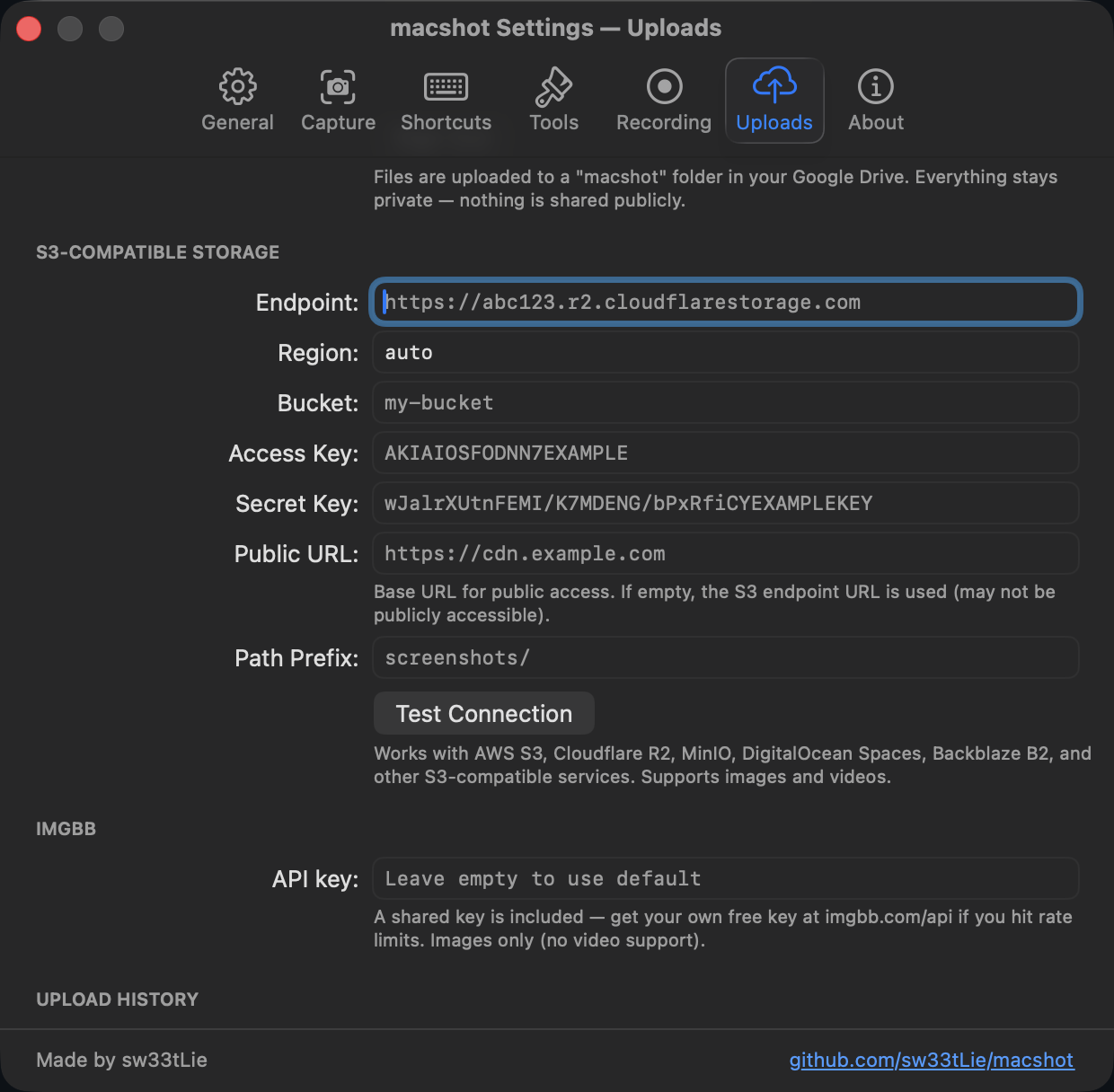Image resolution: width=1114 pixels, height=1092 pixels.
Task: Focus the Bucket text field
Action: (x=726, y=403)
